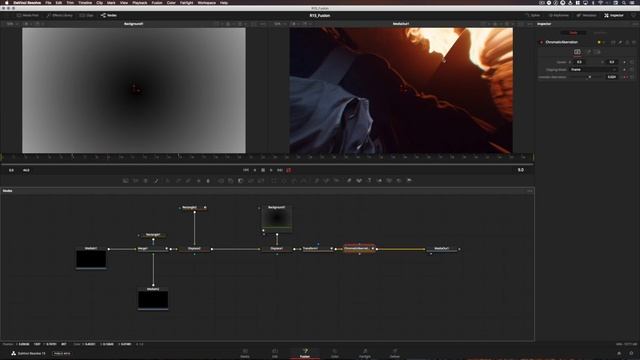The width and height of the screenshot is (640, 360).
Task: Switch to the Color page tab
Action: [335, 353]
